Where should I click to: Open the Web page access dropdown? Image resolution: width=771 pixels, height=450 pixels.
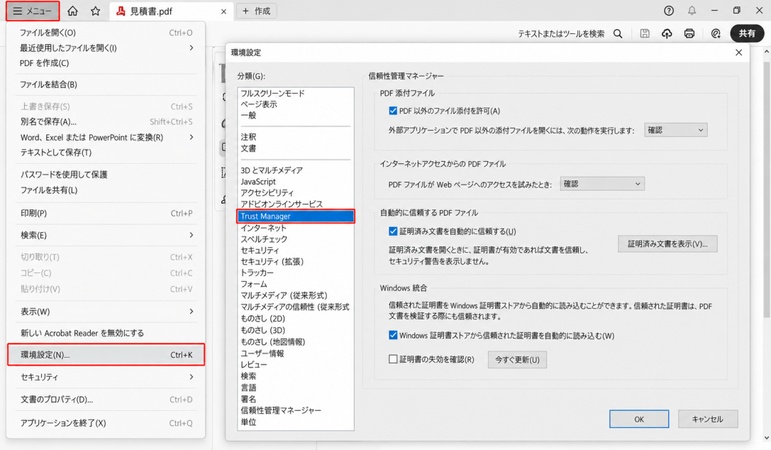[602, 184]
